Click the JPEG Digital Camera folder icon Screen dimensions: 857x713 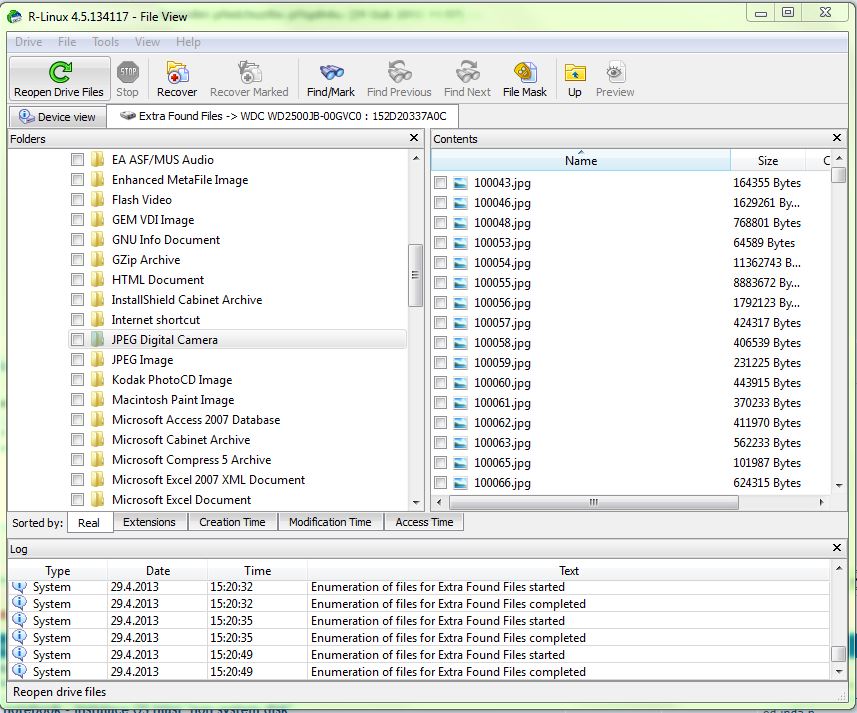click(97, 339)
